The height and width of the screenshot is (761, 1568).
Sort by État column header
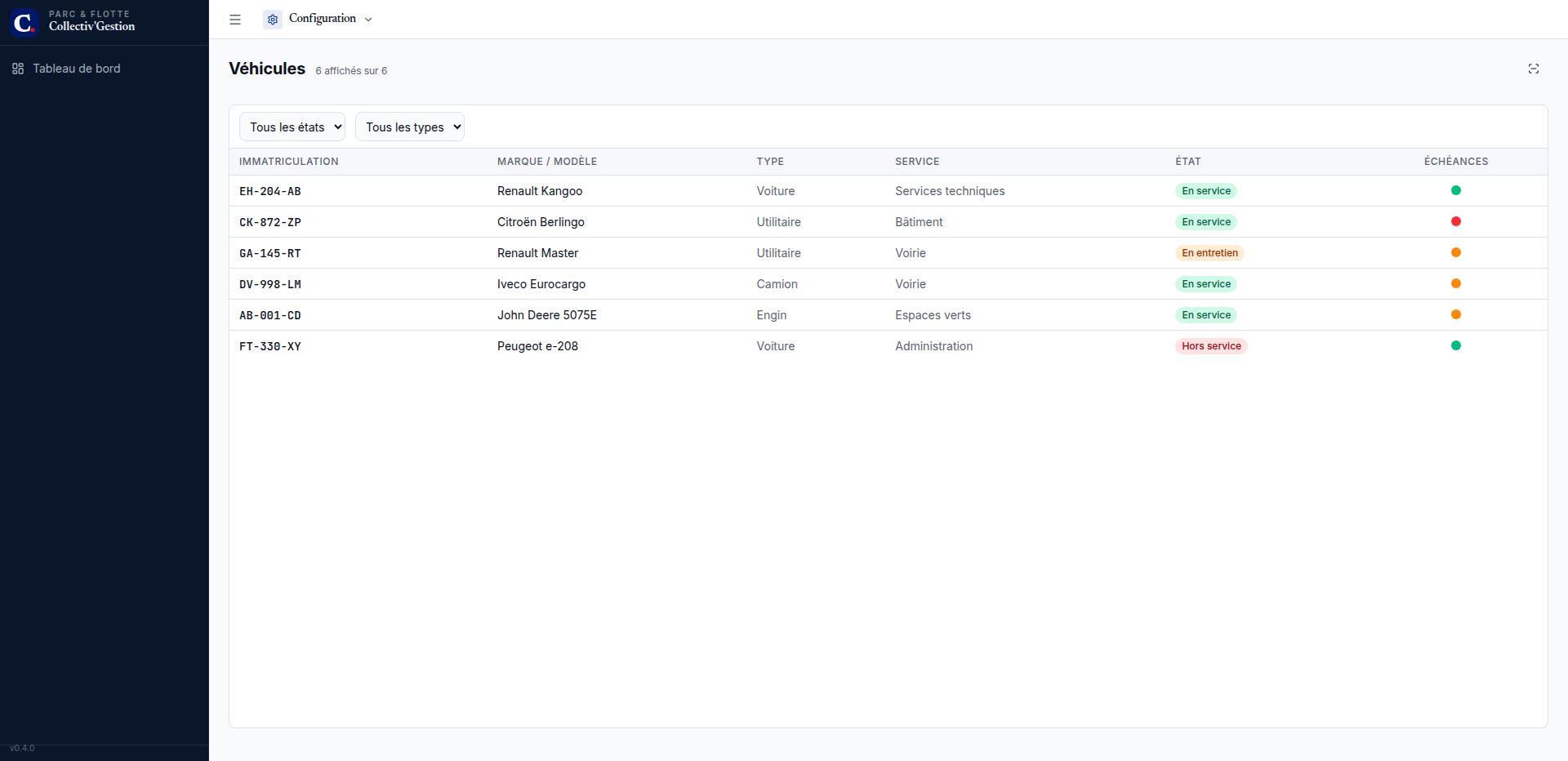1188,162
